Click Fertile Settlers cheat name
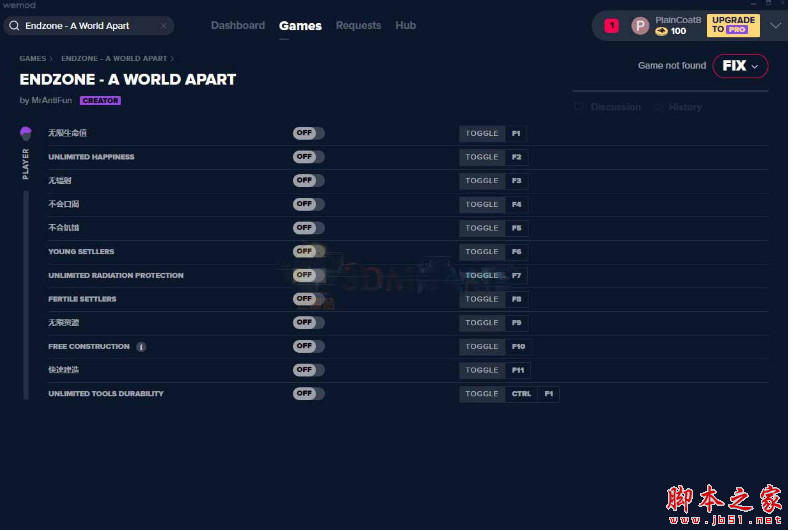This screenshot has height=531, width=793. tap(82, 299)
